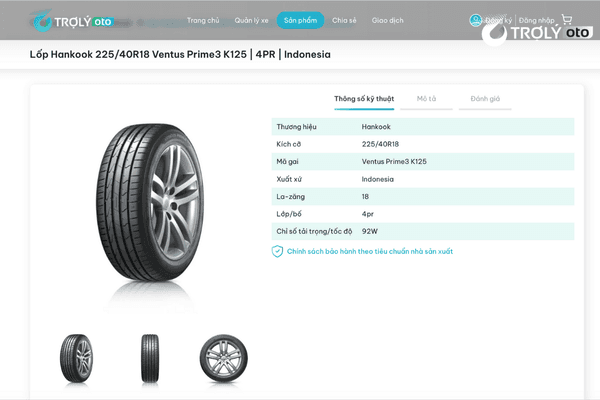Click the Indonesia origin value
The width and height of the screenshot is (600, 400).
(378, 179)
